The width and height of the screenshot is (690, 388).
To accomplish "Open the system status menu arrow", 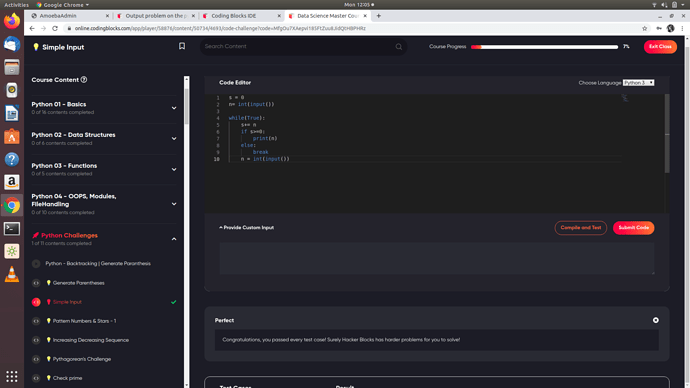I will pos(683,5).
